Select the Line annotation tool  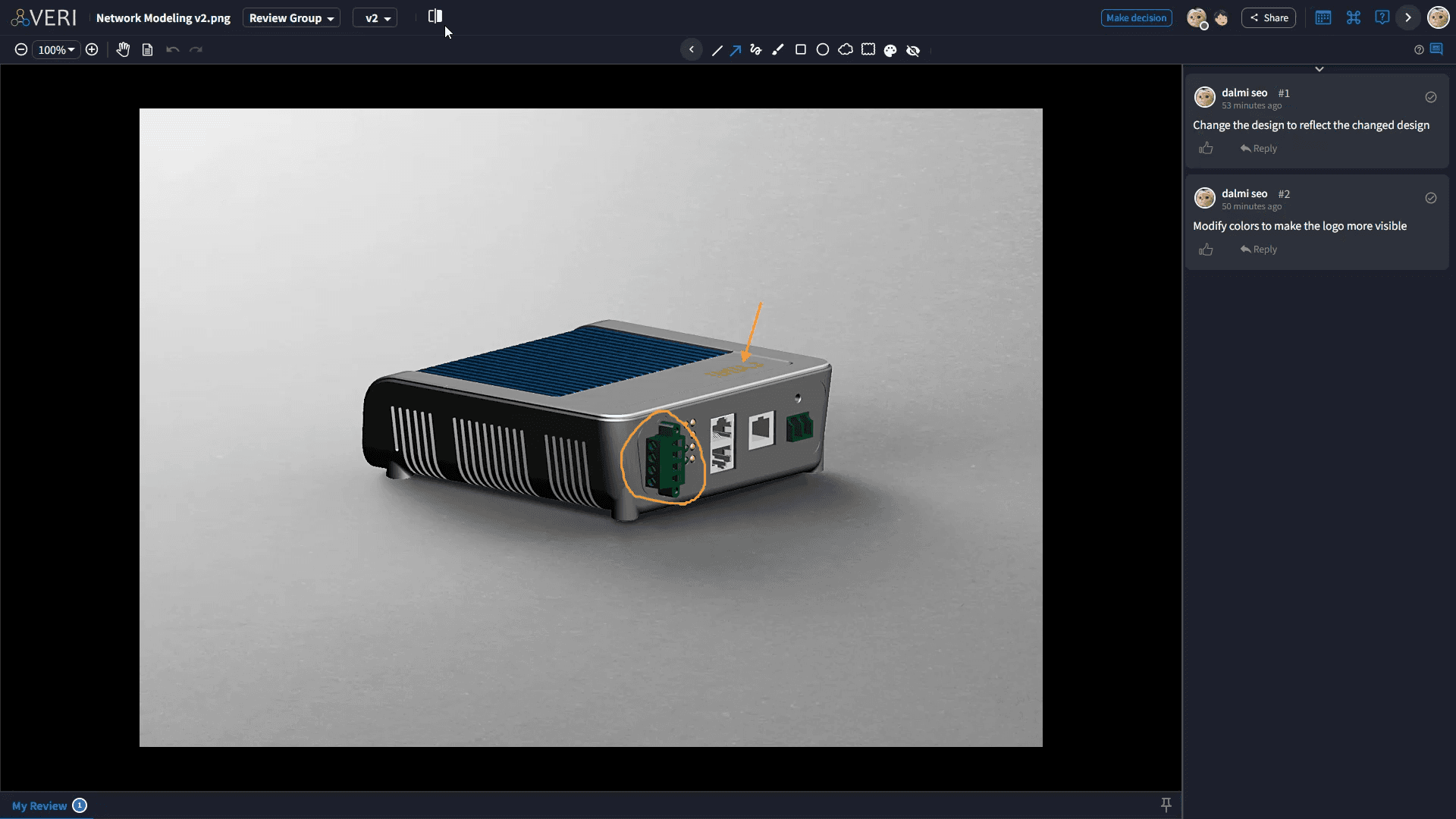717,49
